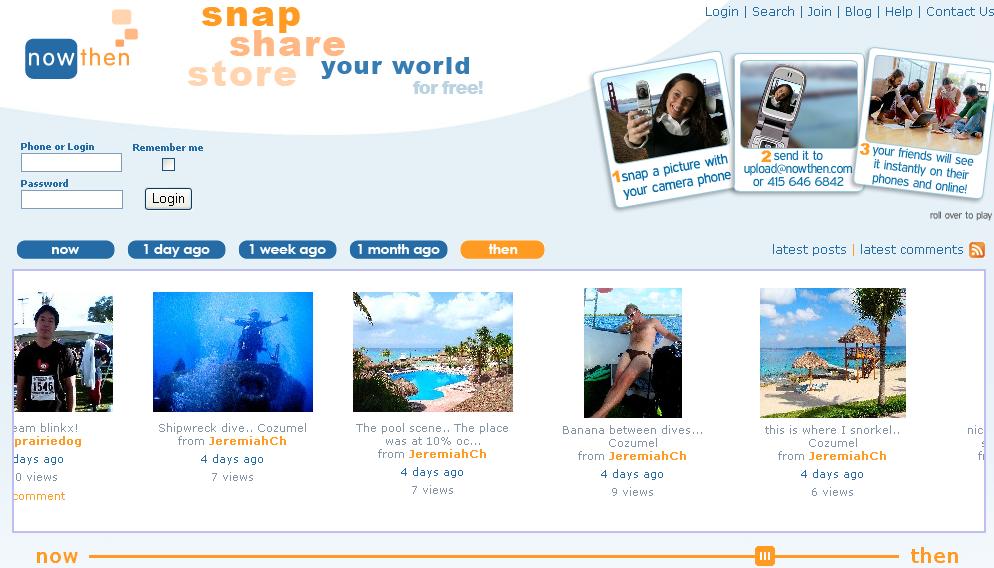Switch to the '1 month ago' tab

point(398,250)
